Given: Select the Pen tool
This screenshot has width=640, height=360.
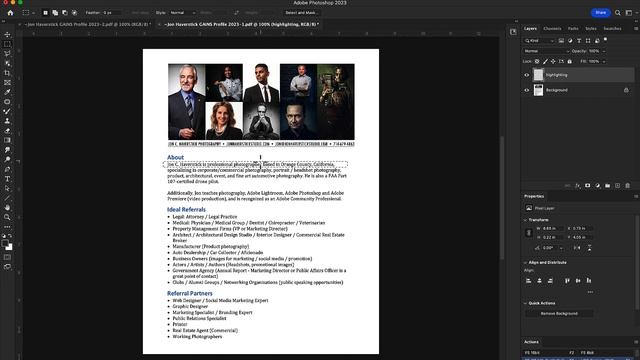Looking at the screenshot, I should [7, 169].
